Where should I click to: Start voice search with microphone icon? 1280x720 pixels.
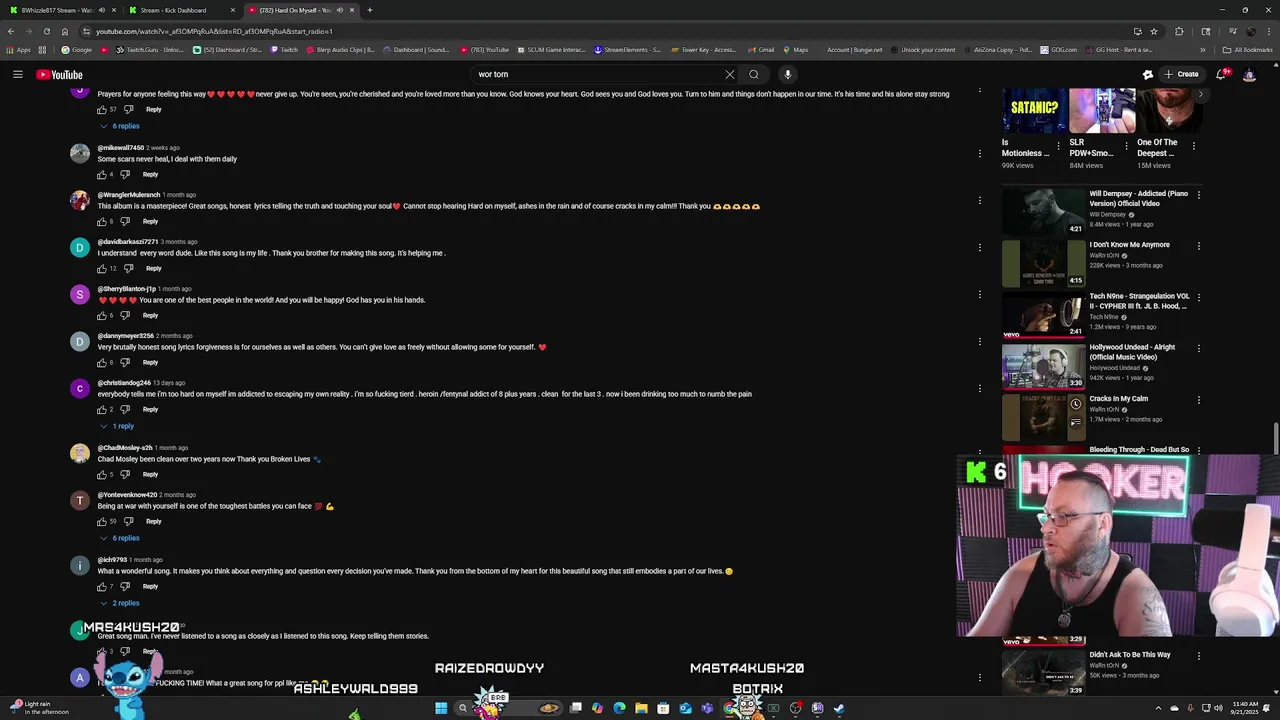pyautogui.click(x=788, y=74)
